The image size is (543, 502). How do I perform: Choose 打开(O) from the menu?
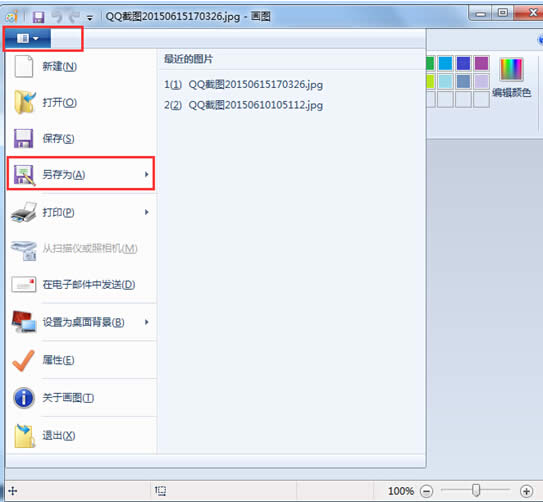pyautogui.click(x=81, y=102)
